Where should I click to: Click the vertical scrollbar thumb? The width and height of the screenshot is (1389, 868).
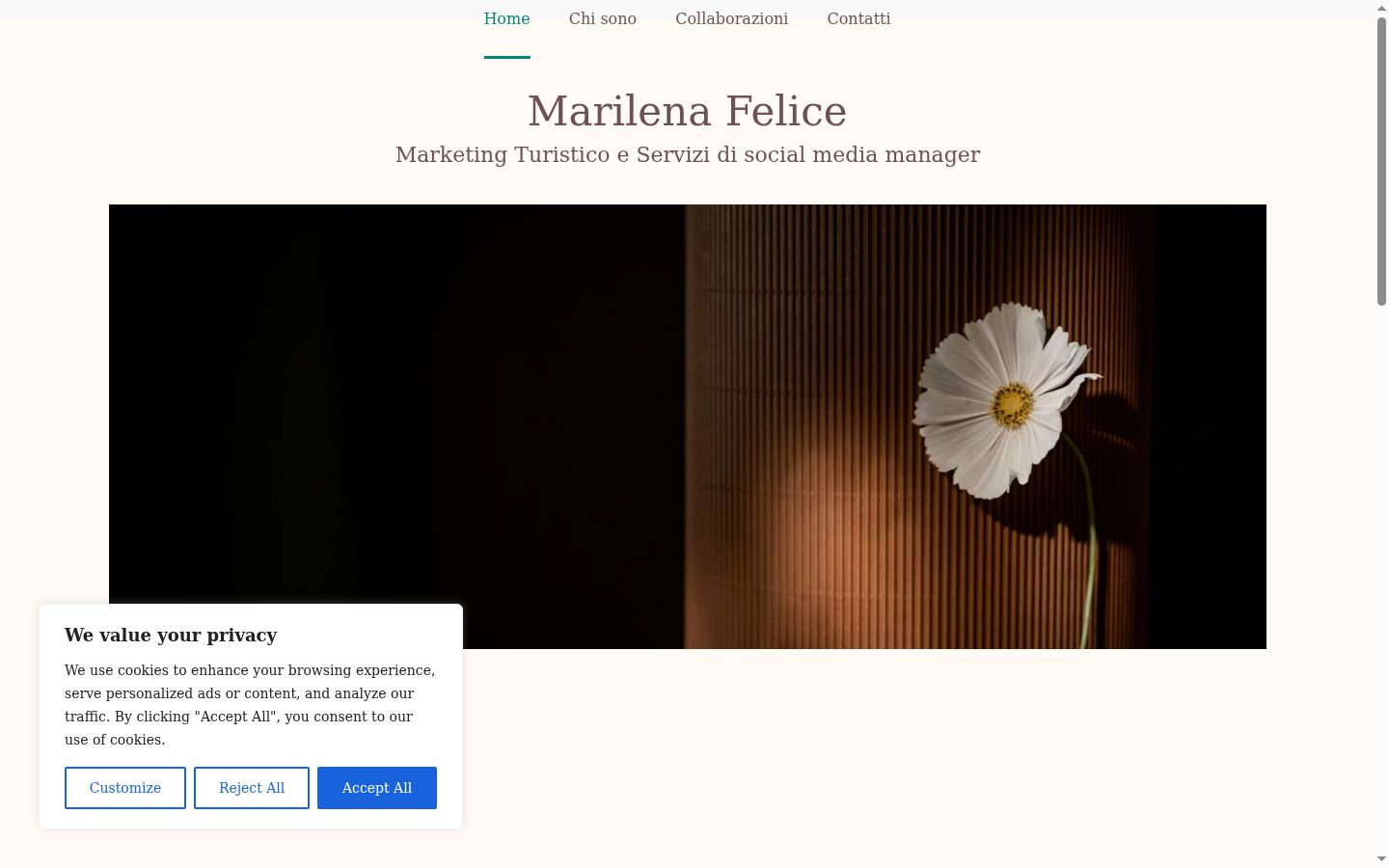1381,161
